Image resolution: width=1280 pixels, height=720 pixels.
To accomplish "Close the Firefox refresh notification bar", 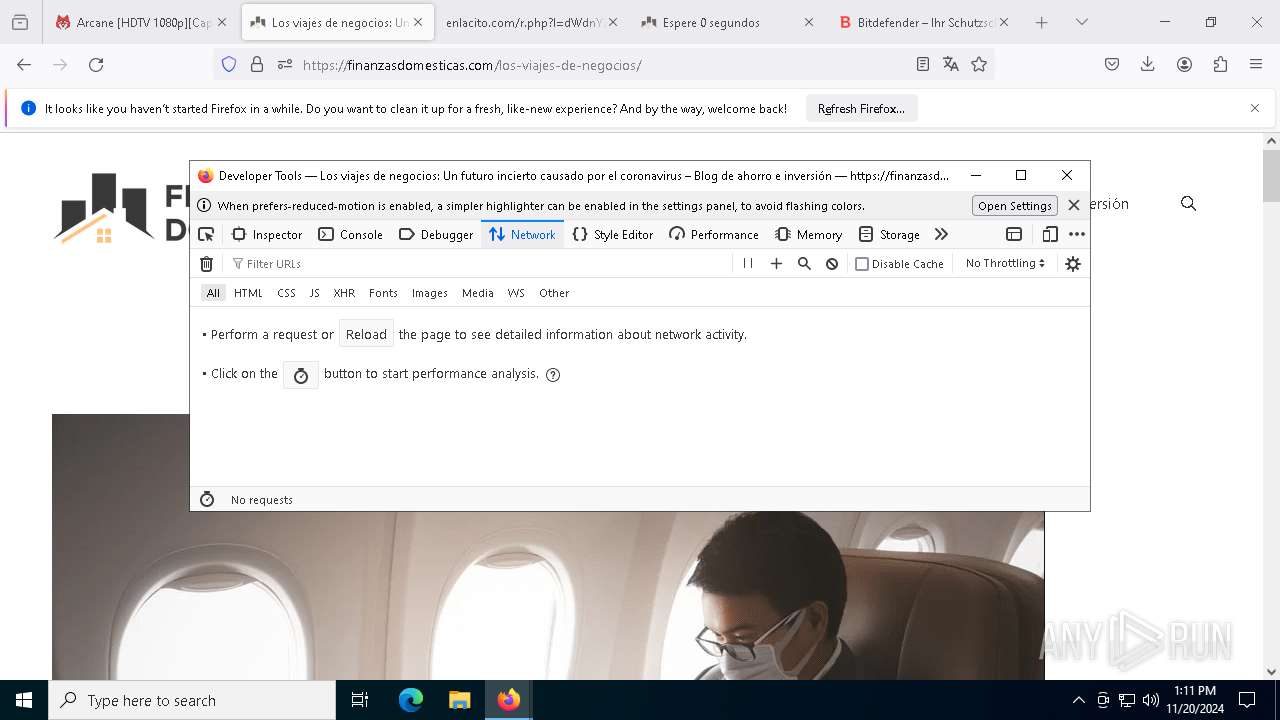I will tap(1255, 108).
